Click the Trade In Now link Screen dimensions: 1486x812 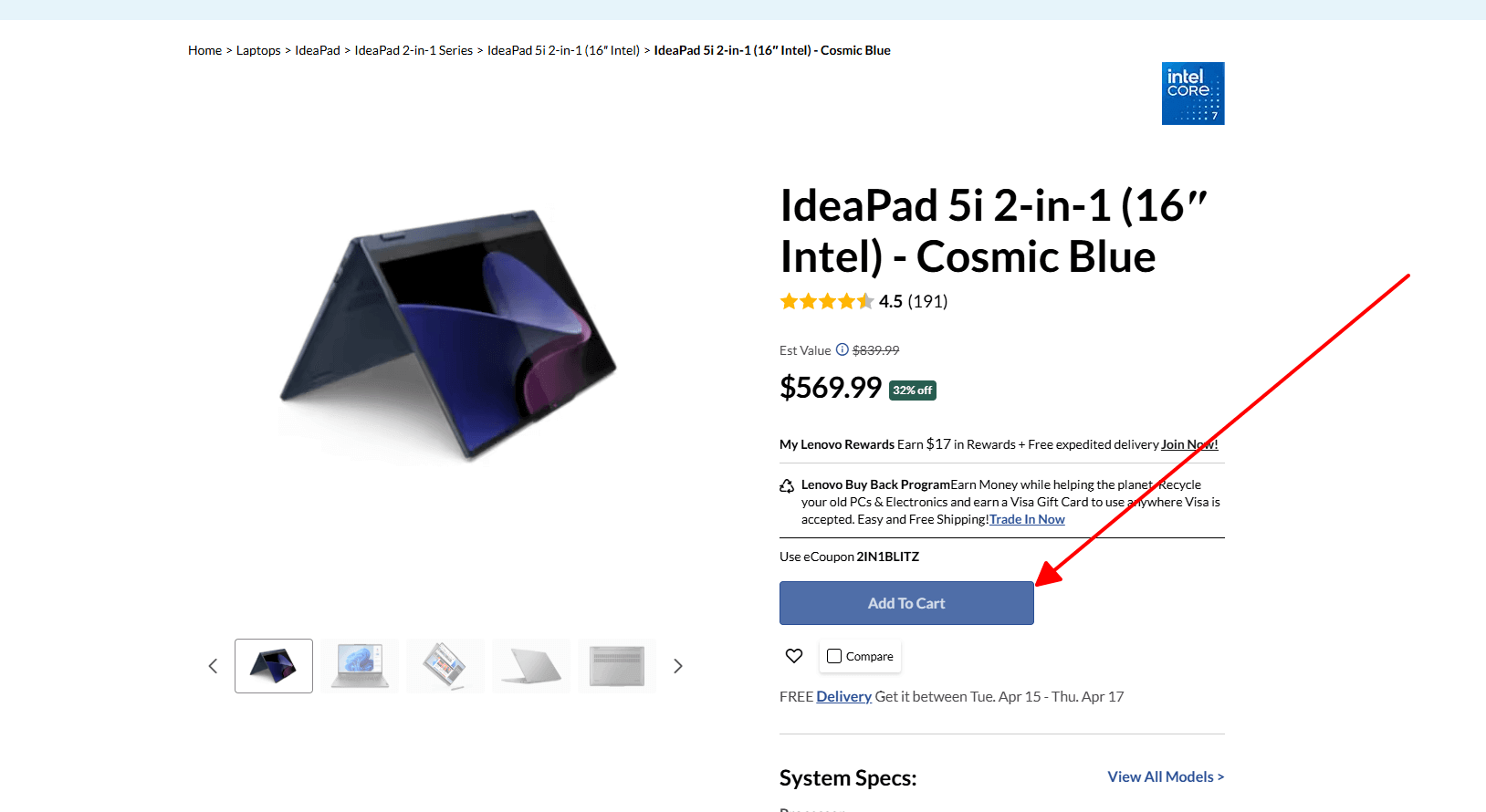click(1026, 519)
